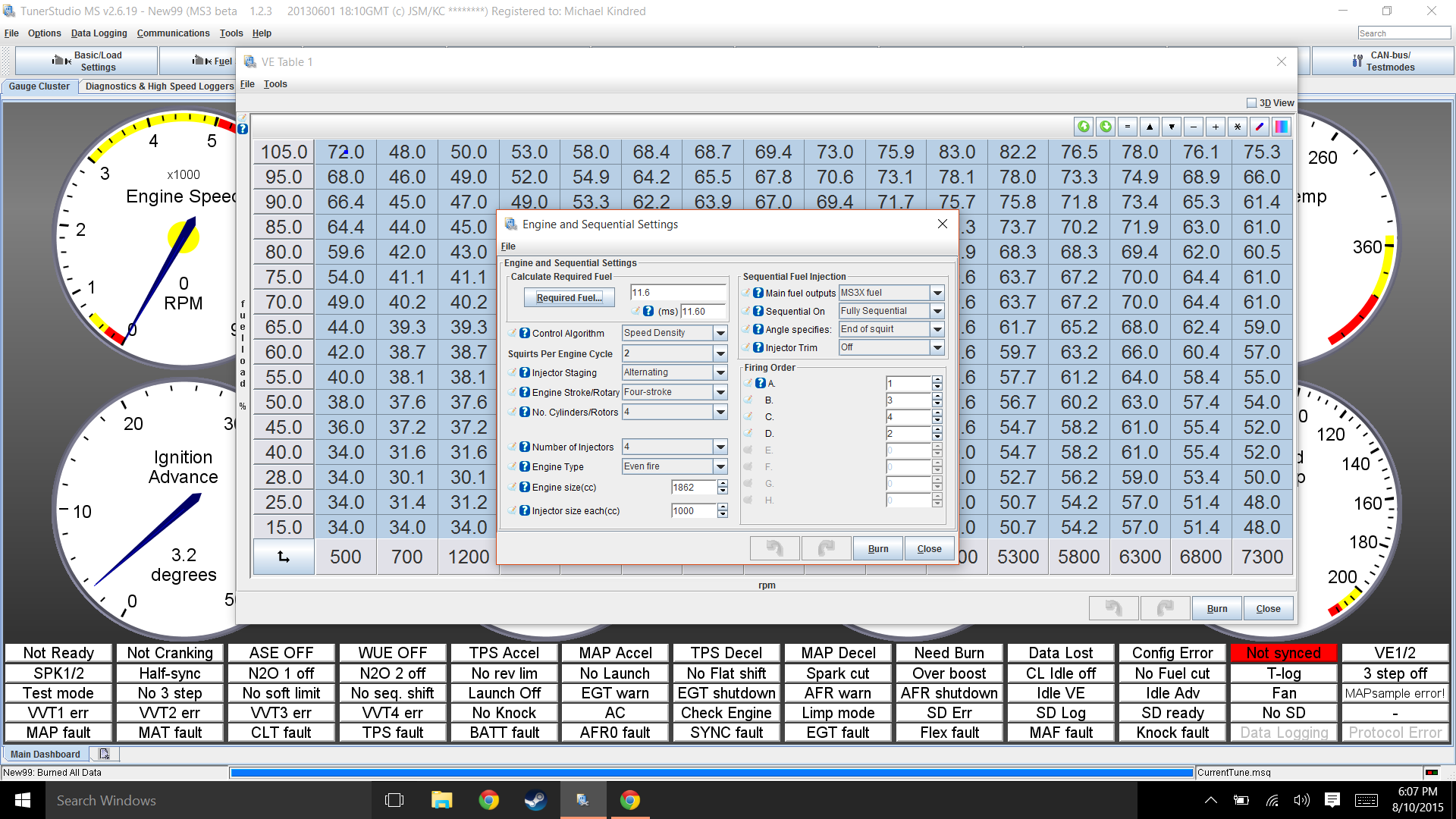1456x819 pixels.
Task: Open the Data Logging menu
Action: point(99,33)
